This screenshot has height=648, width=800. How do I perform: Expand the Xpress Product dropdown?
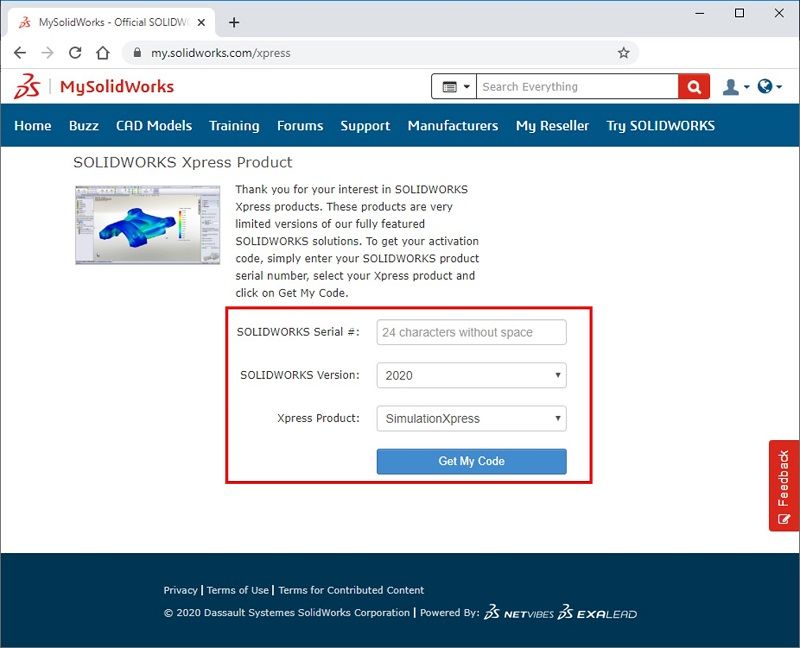(471, 418)
